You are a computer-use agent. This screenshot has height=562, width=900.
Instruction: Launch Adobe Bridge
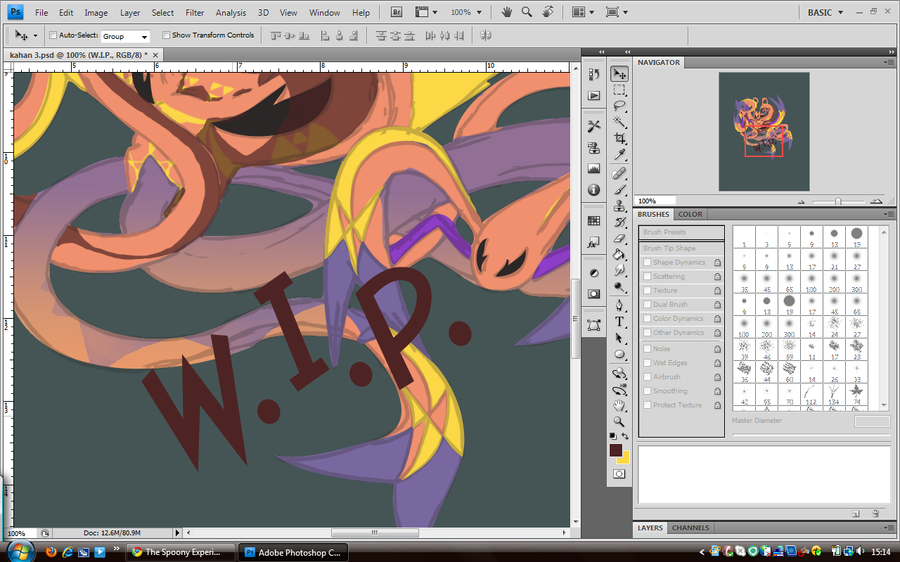(x=396, y=12)
